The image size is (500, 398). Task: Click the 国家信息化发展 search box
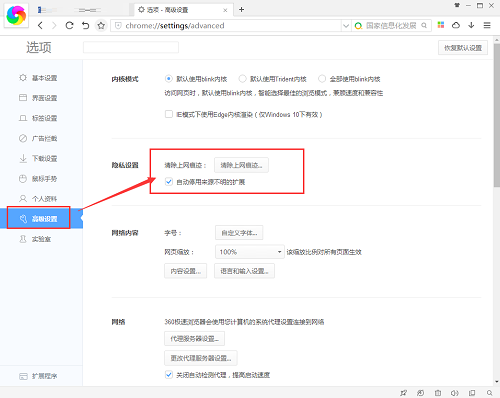click(x=391, y=26)
